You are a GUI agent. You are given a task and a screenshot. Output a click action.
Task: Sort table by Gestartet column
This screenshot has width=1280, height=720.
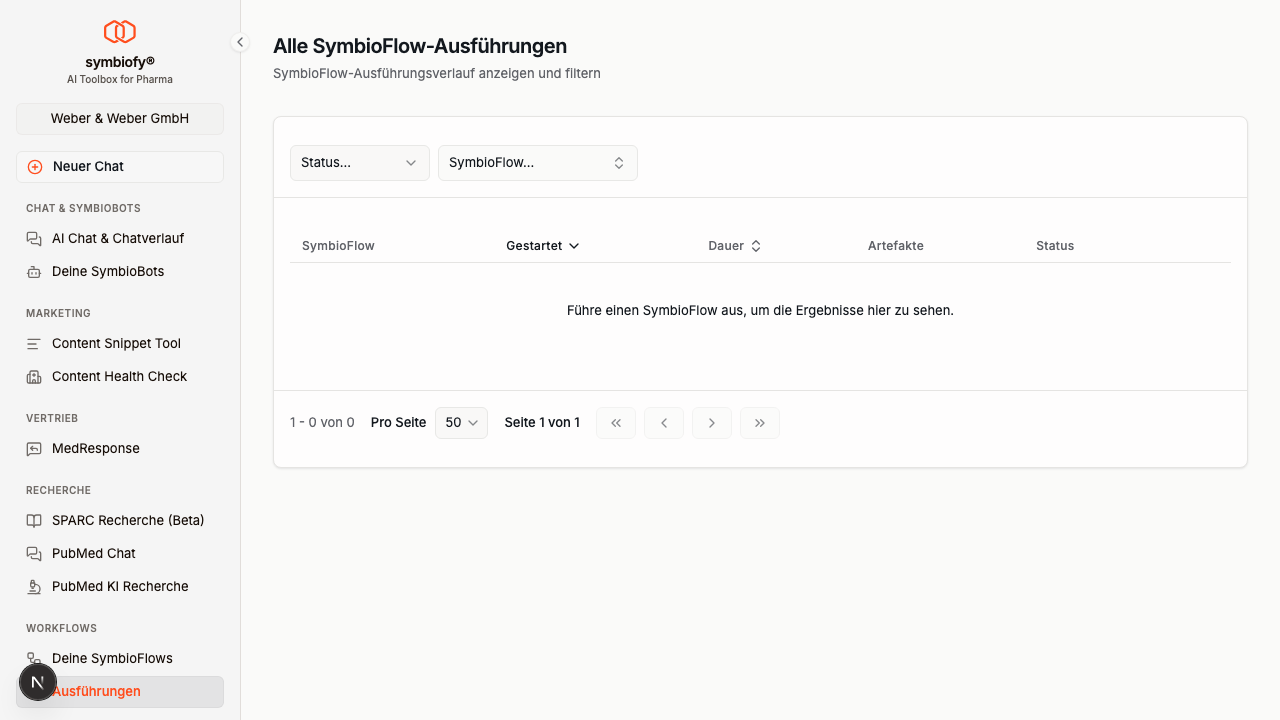[542, 246]
